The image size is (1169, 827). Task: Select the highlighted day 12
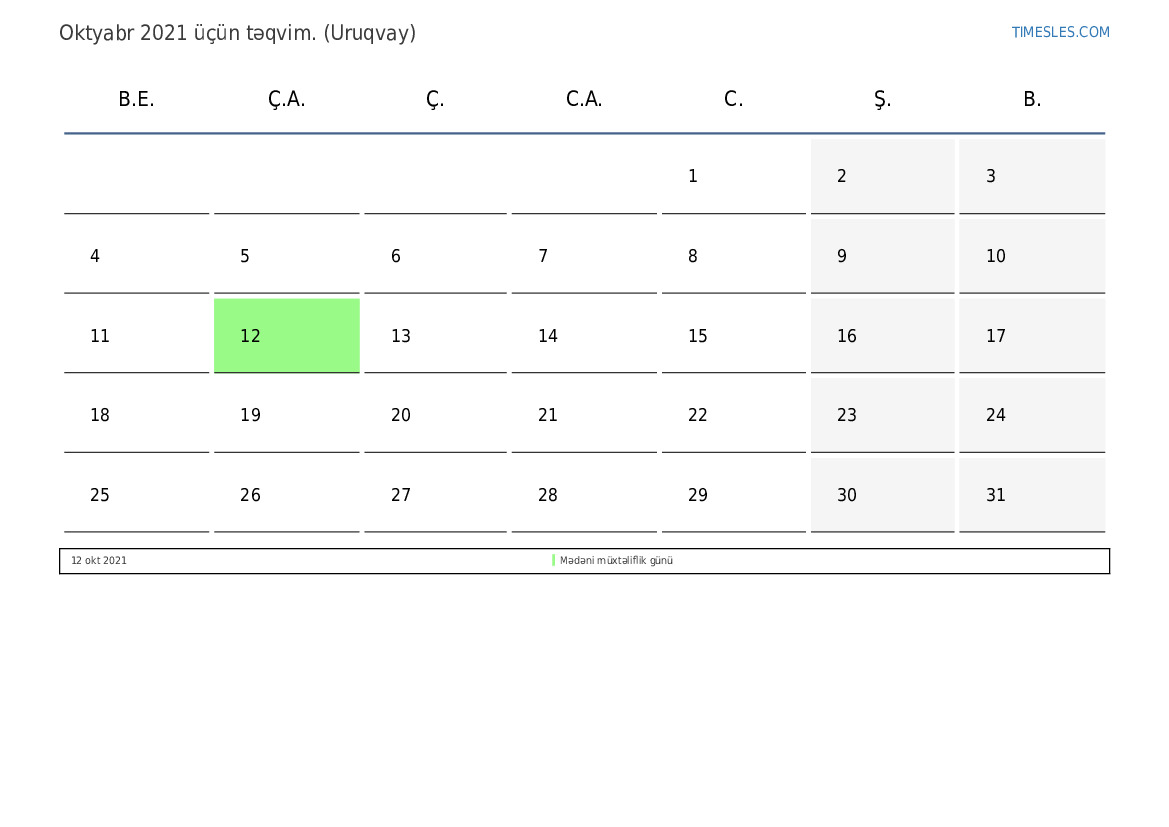(x=286, y=336)
